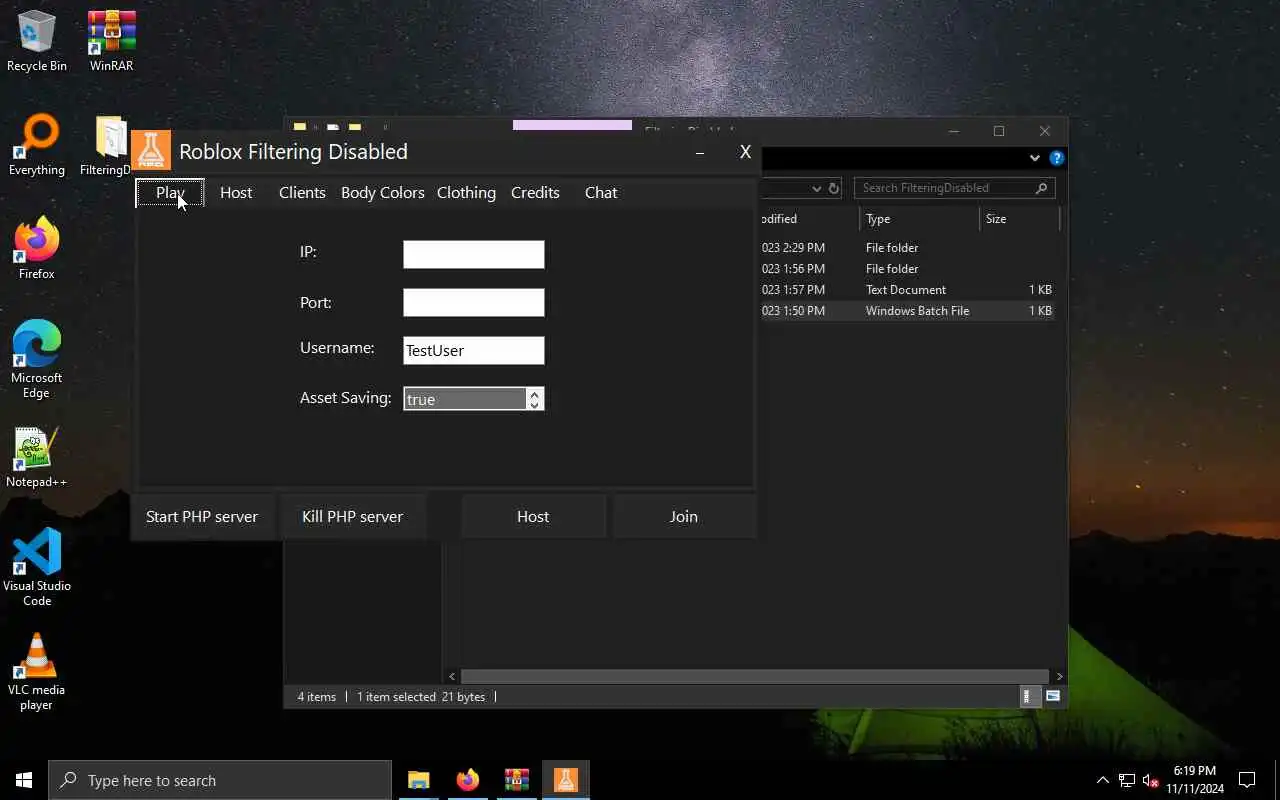Close the Roblox Filtering Disabled window
Screen dimensions: 1280x800
[745, 152]
